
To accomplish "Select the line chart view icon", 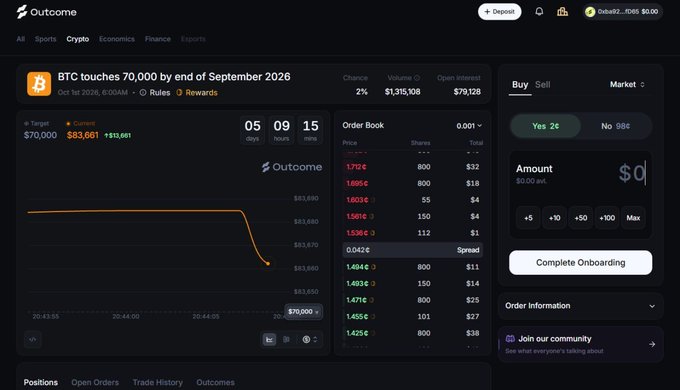I will 269,339.
